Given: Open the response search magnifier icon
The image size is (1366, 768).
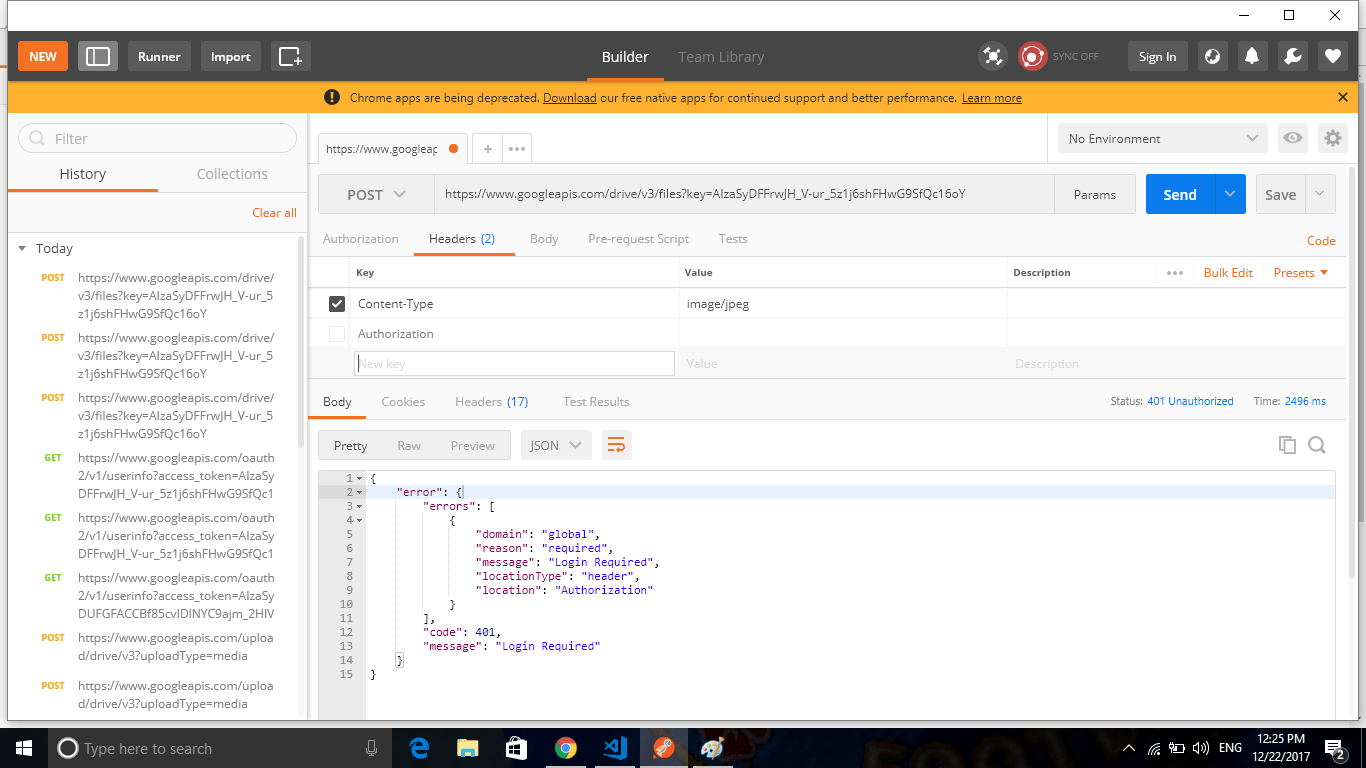Looking at the screenshot, I should pos(1317,444).
